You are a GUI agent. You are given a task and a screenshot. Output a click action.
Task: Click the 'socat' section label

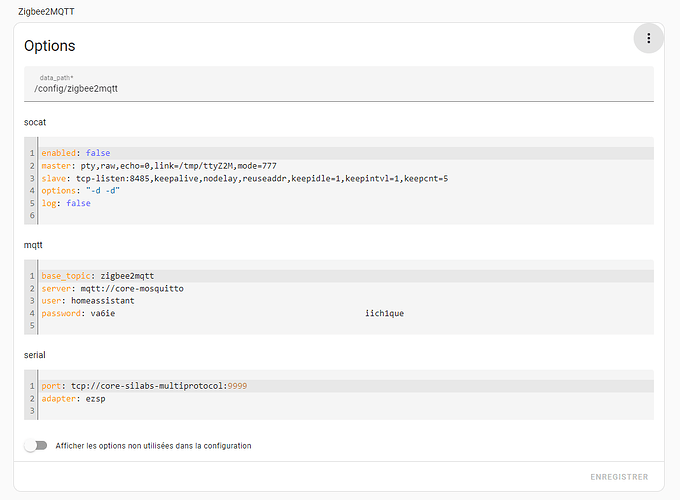[x=35, y=122]
